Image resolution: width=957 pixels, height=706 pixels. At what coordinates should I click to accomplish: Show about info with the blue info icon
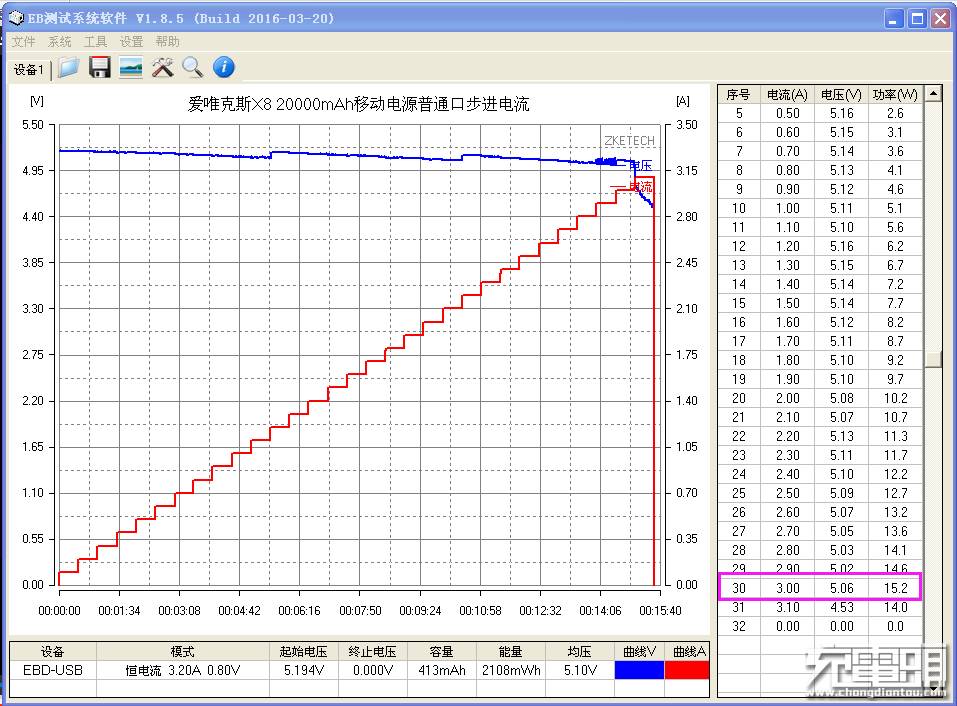[x=224, y=67]
